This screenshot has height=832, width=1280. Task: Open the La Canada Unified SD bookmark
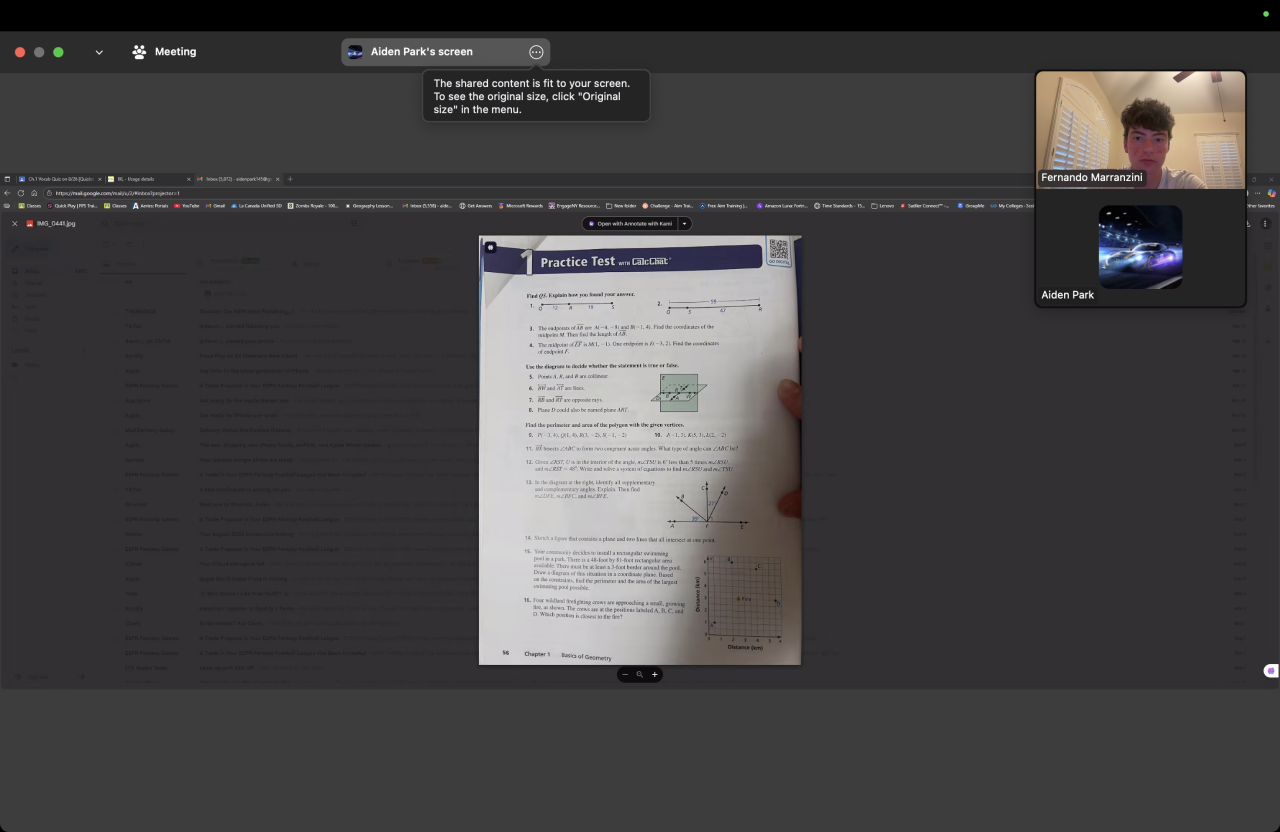[256, 206]
